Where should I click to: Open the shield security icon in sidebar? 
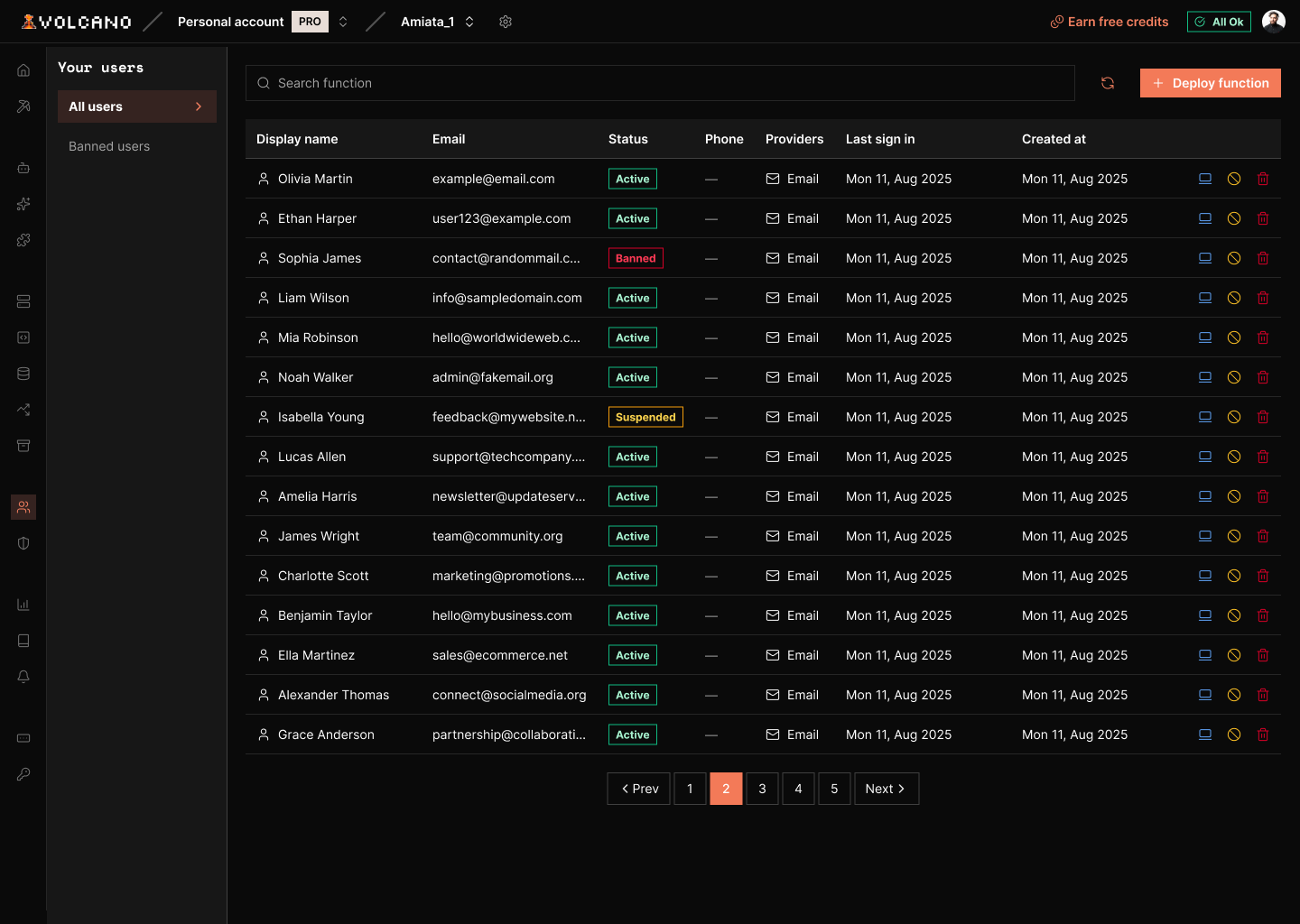(23, 543)
